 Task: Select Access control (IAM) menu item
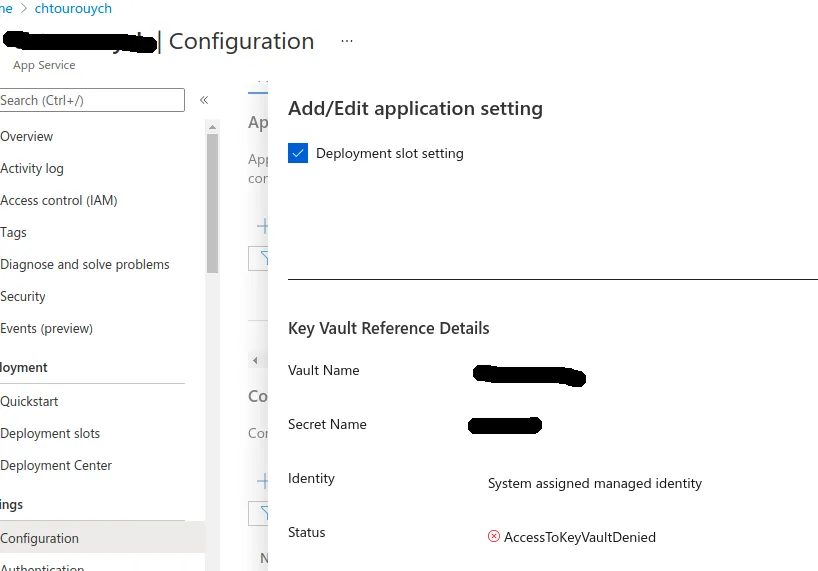[59, 200]
